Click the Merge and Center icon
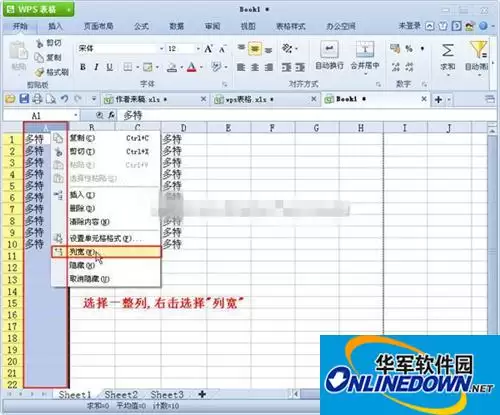 pyautogui.click(x=365, y=49)
